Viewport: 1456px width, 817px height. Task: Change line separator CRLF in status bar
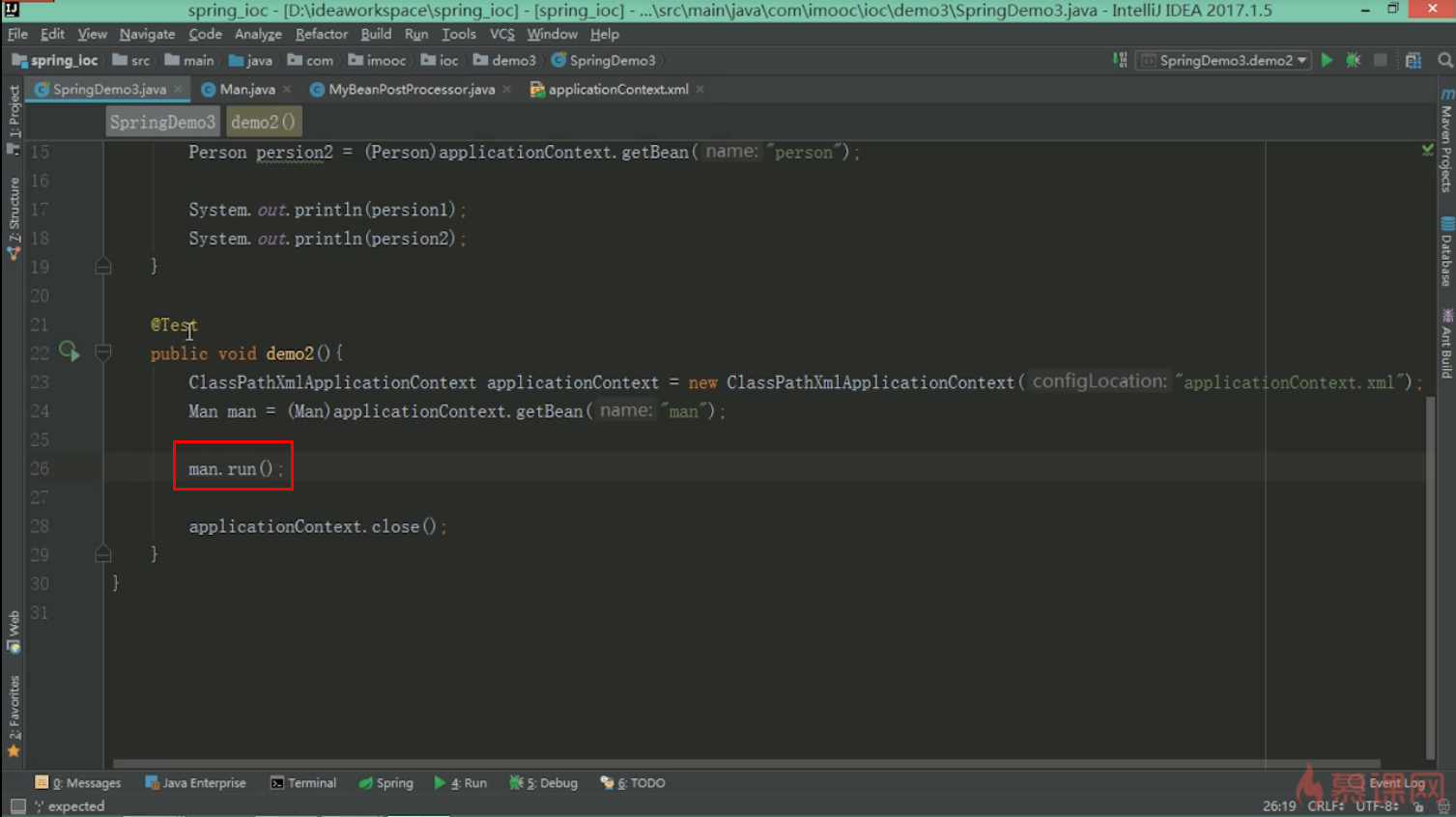coord(1326,805)
